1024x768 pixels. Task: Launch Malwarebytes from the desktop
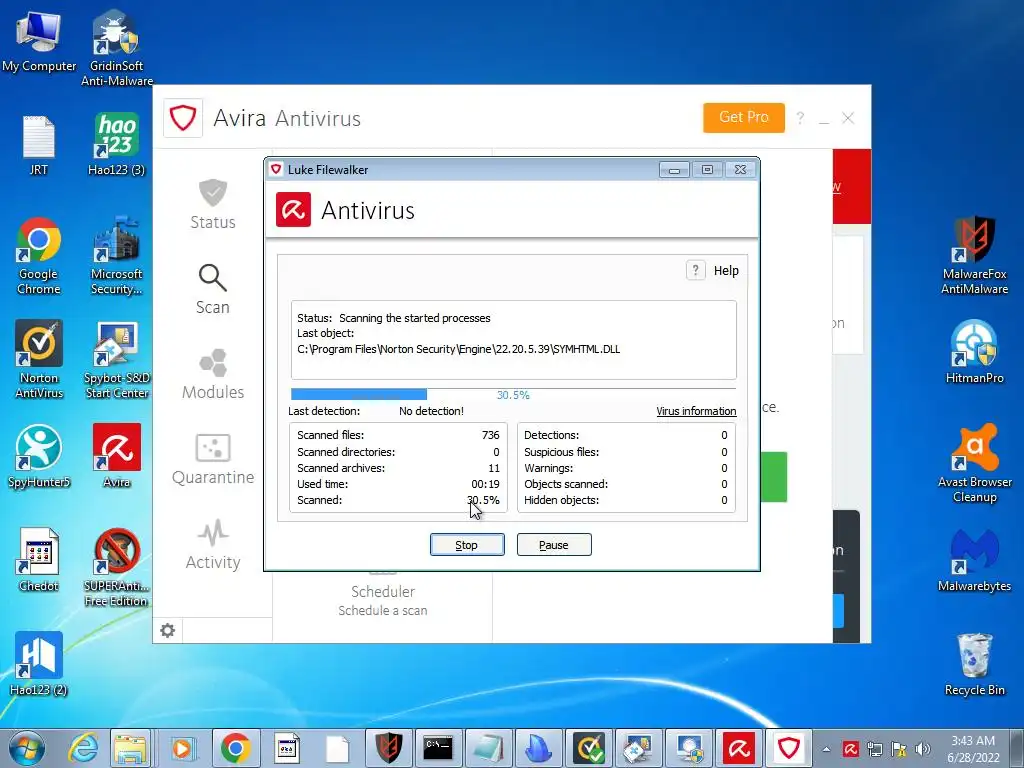pos(974,560)
